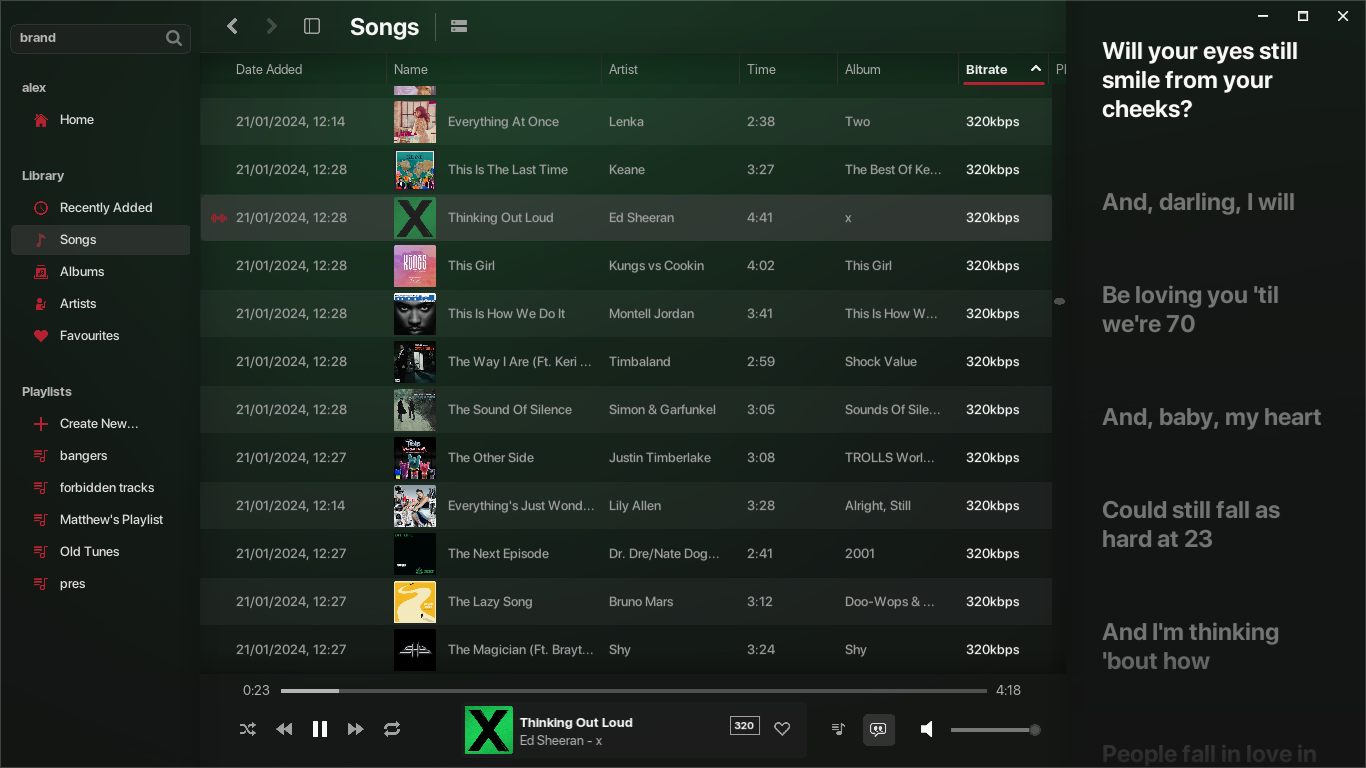The height and width of the screenshot is (768, 1366).
Task: Click album The Best Of Keane
Action: click(893, 169)
